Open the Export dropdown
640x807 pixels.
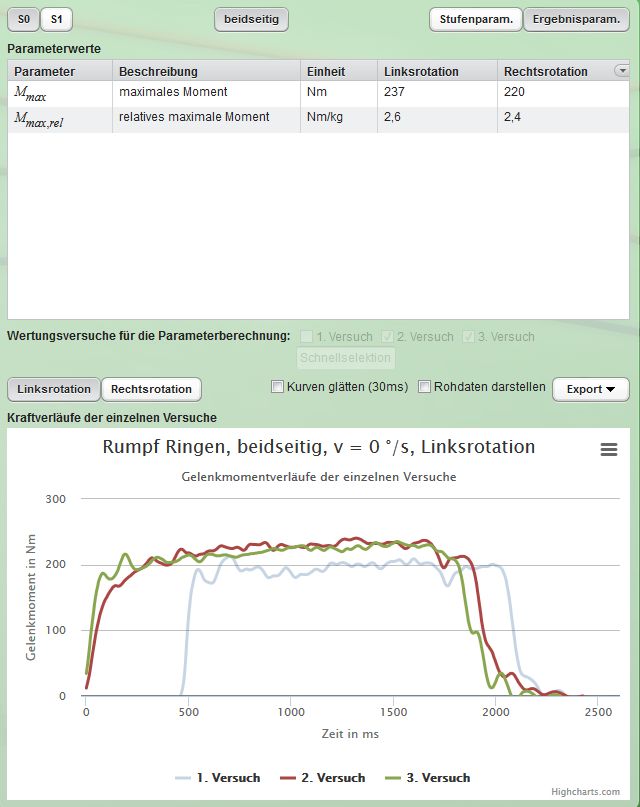590,389
